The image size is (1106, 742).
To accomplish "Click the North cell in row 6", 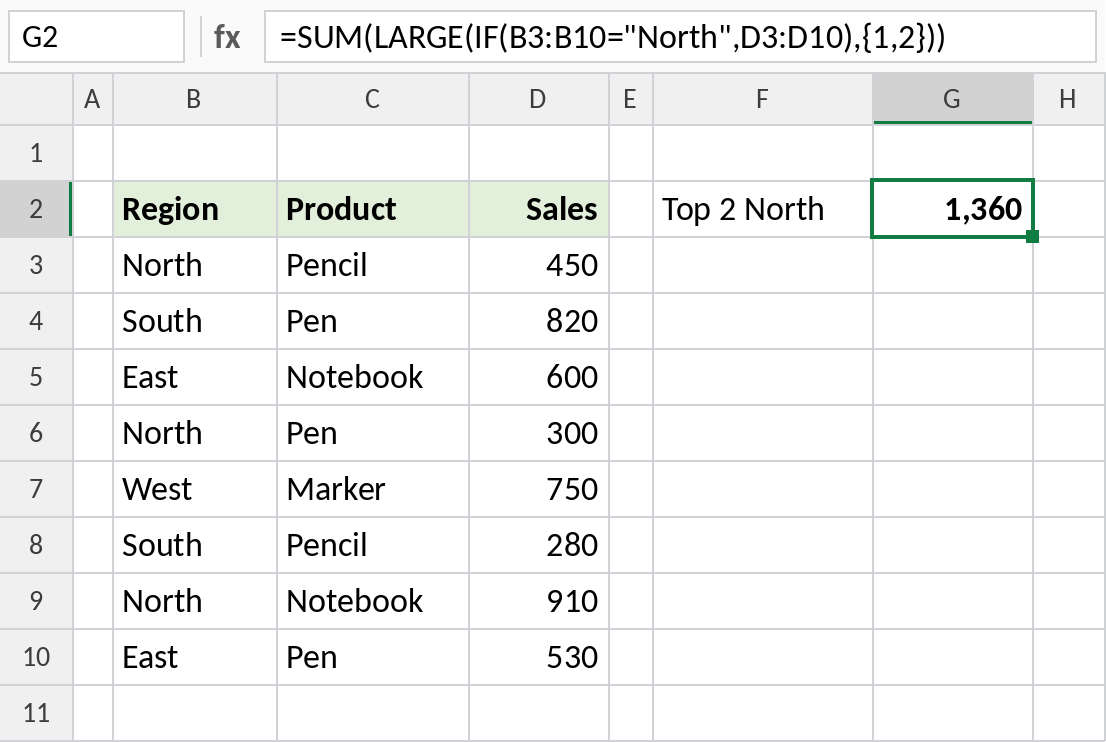I will click(195, 433).
